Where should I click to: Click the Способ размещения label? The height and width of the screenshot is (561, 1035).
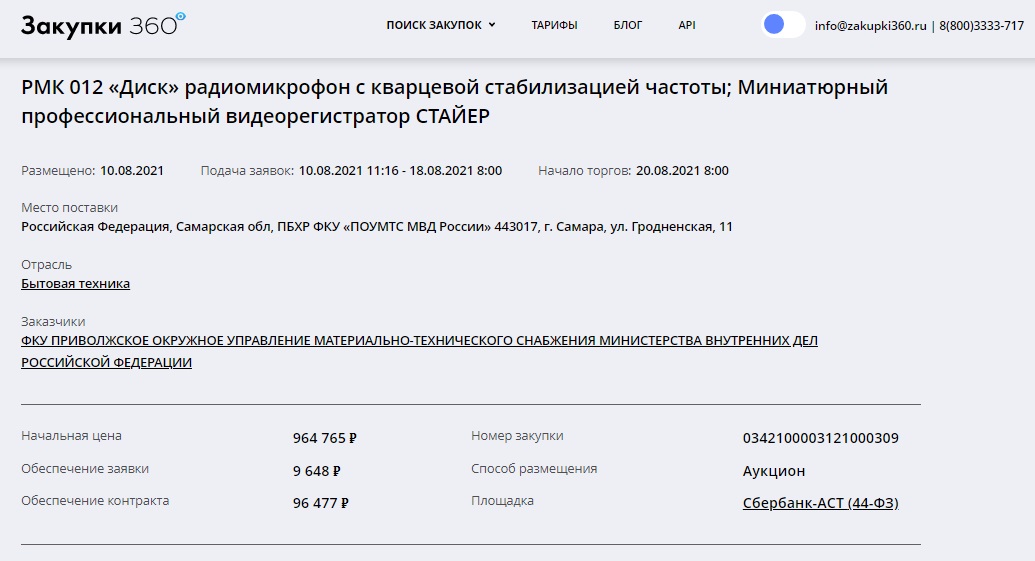point(534,469)
